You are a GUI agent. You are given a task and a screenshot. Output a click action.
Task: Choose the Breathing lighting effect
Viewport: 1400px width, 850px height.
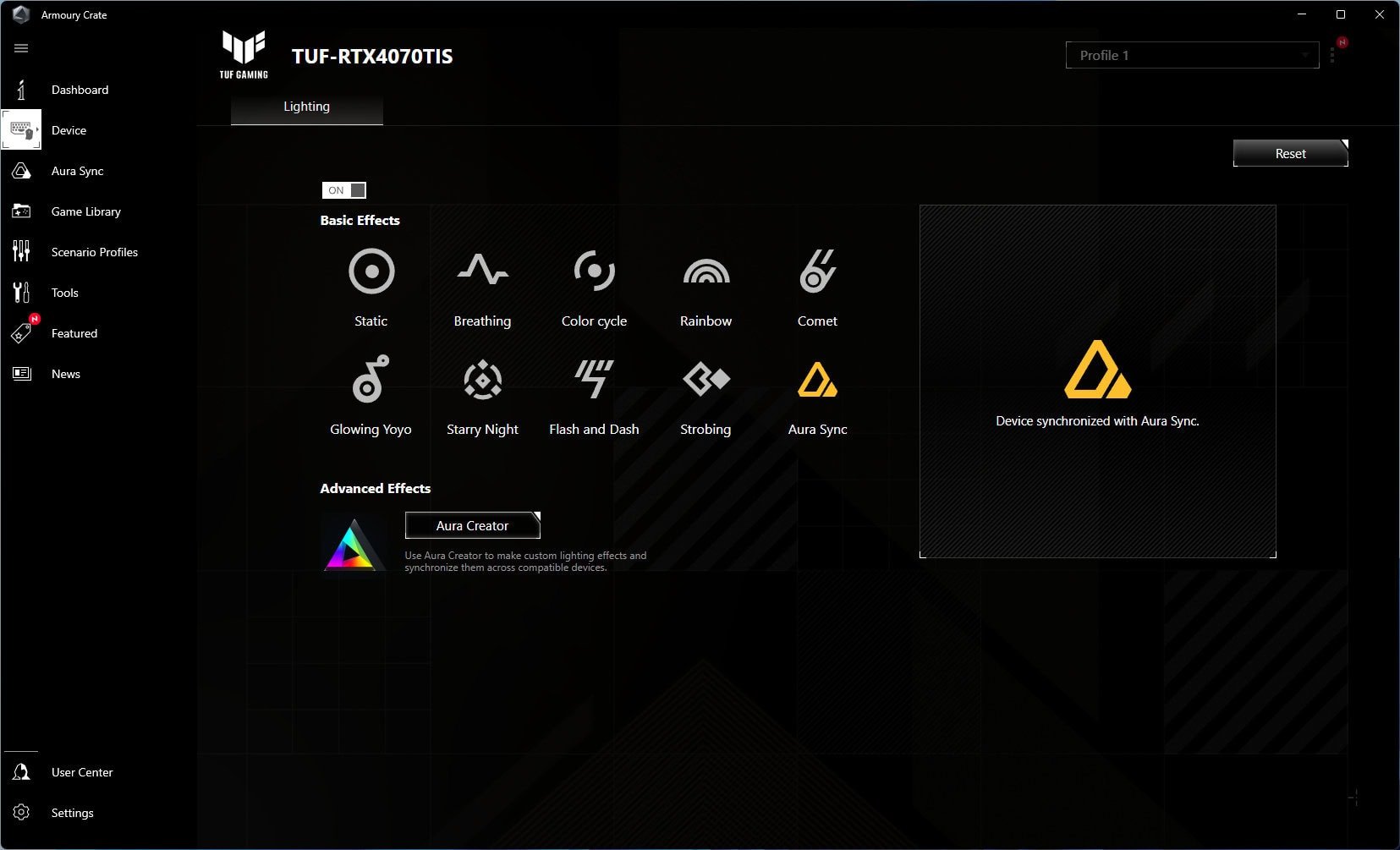tap(482, 271)
